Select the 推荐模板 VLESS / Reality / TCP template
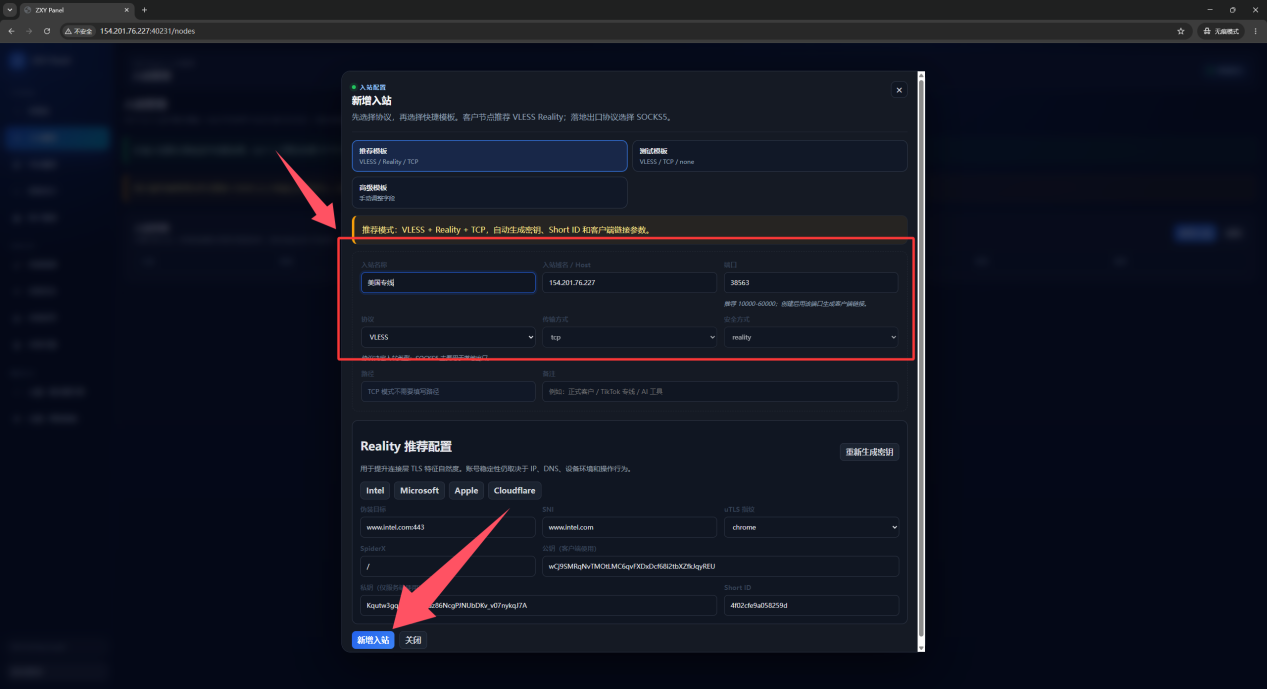 tap(490, 156)
